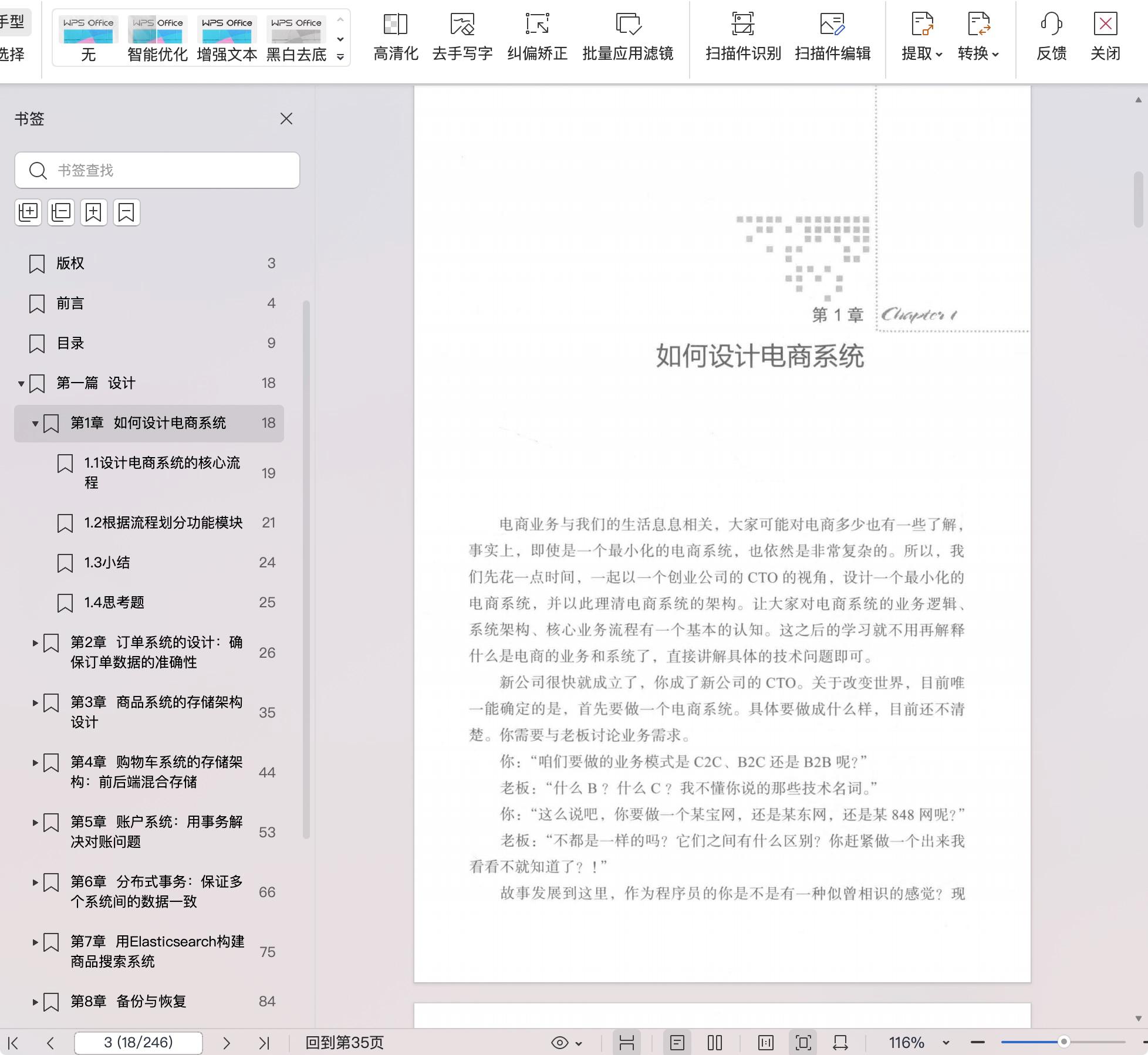Image resolution: width=1148 pixels, height=1055 pixels.
Task: Open the 转换 convert dropdown
Action: pyautogui.click(x=978, y=37)
